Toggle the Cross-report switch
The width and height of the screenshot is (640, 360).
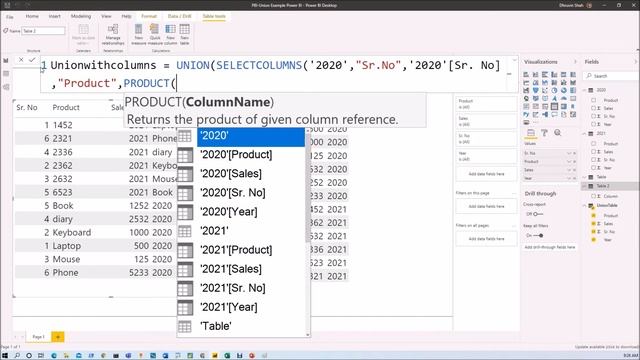point(538,214)
